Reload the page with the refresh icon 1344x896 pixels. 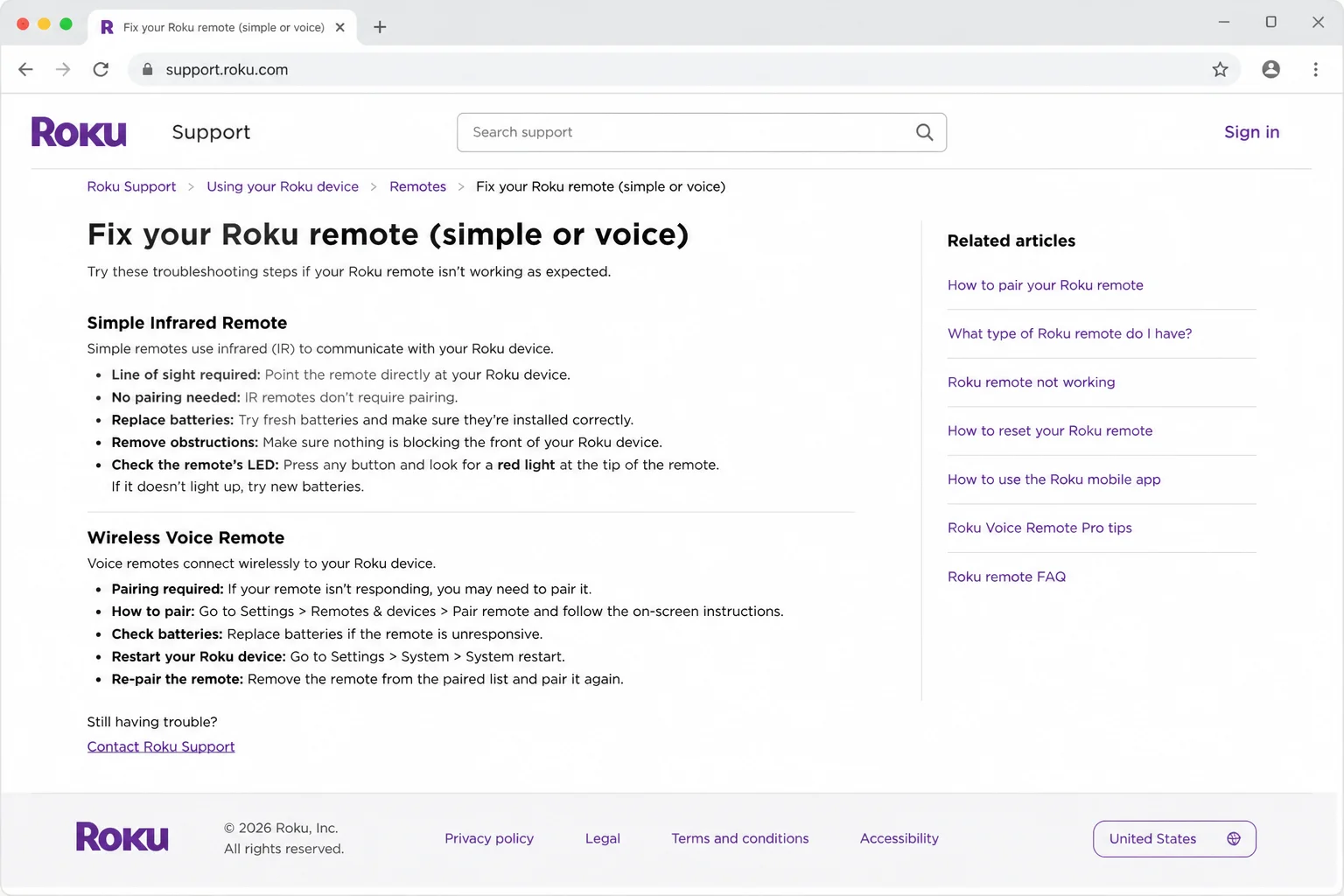tap(101, 69)
